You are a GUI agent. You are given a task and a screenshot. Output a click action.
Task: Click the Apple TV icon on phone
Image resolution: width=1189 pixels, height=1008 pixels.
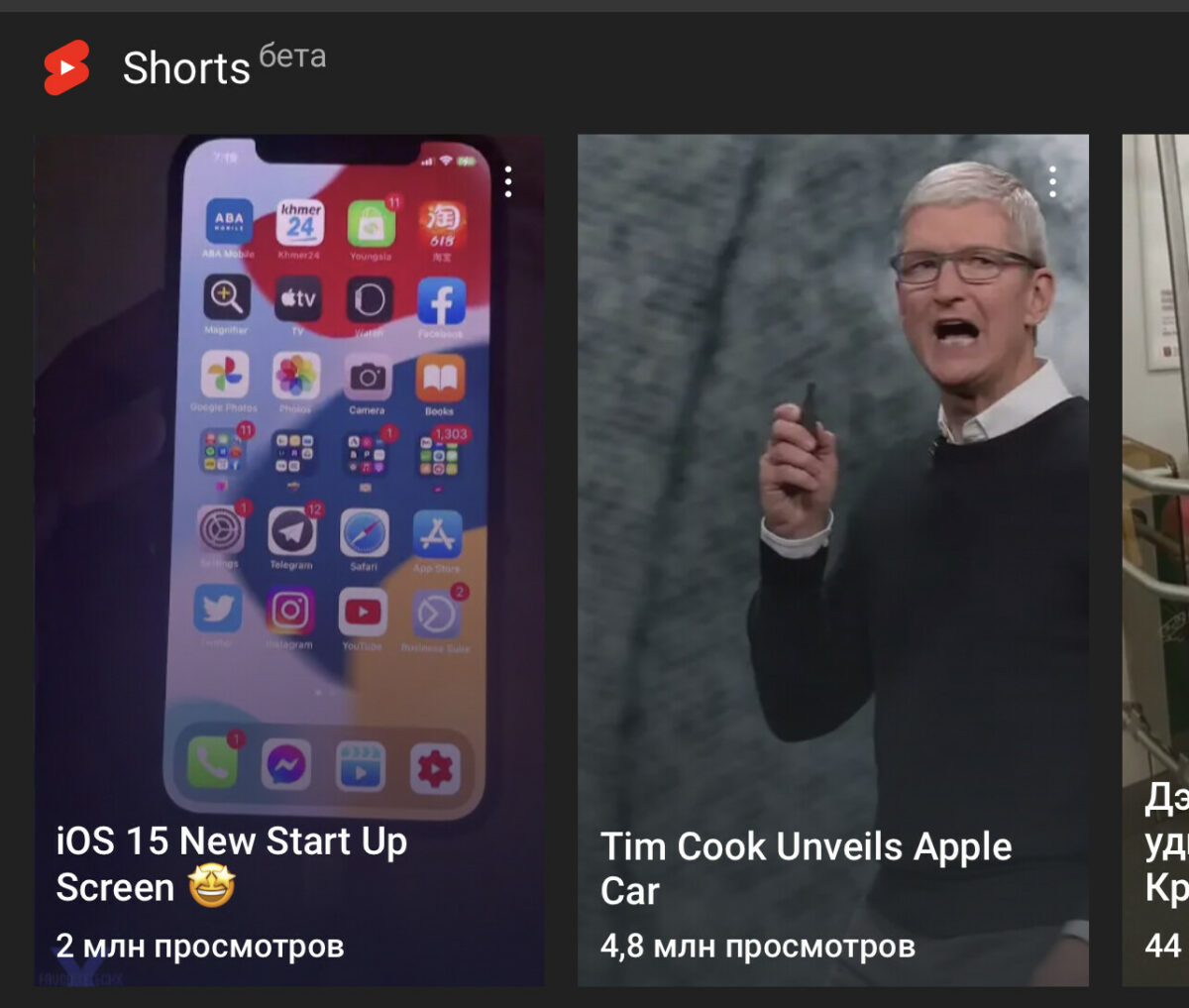tap(297, 298)
